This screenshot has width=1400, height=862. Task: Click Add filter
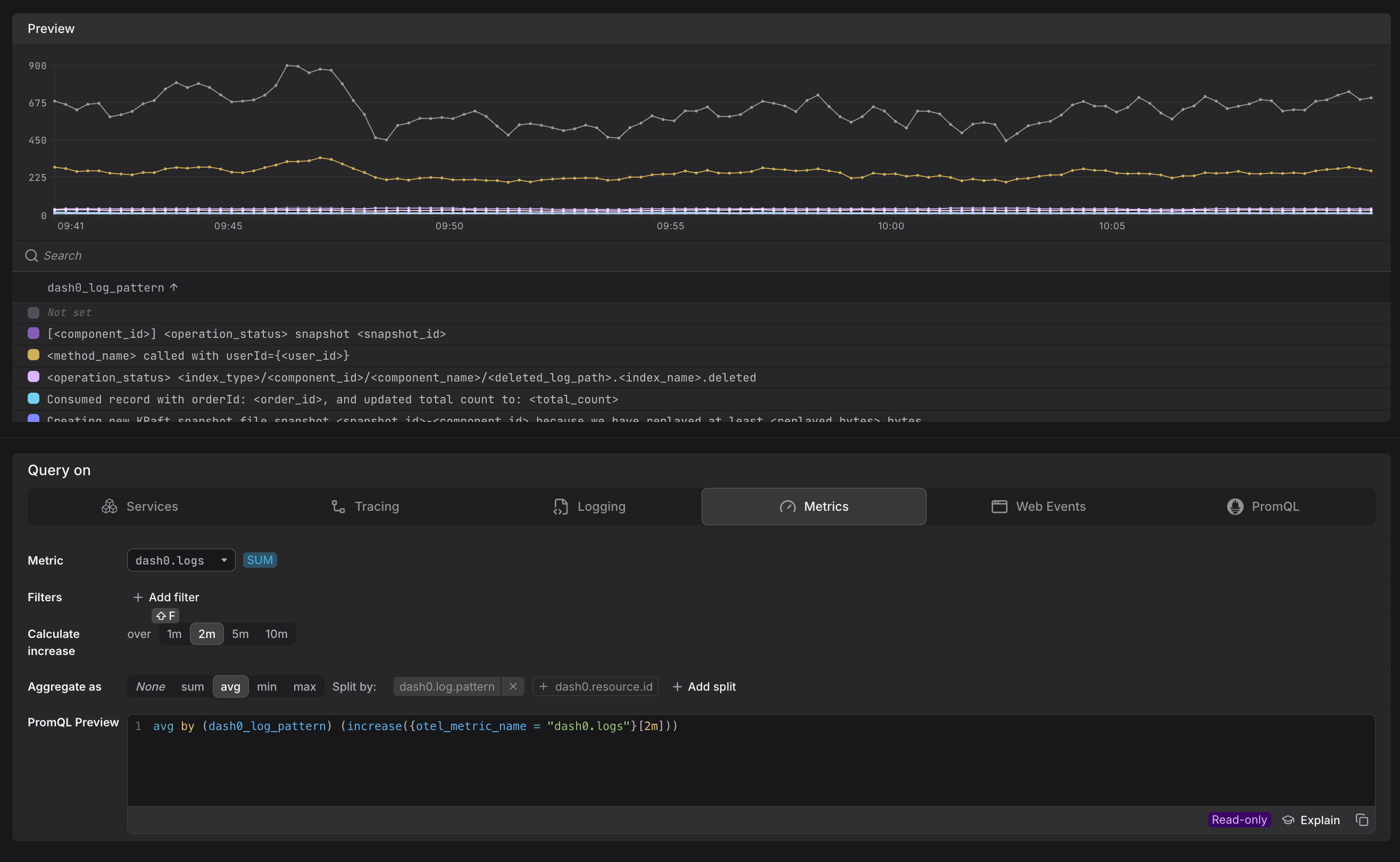pos(166,597)
